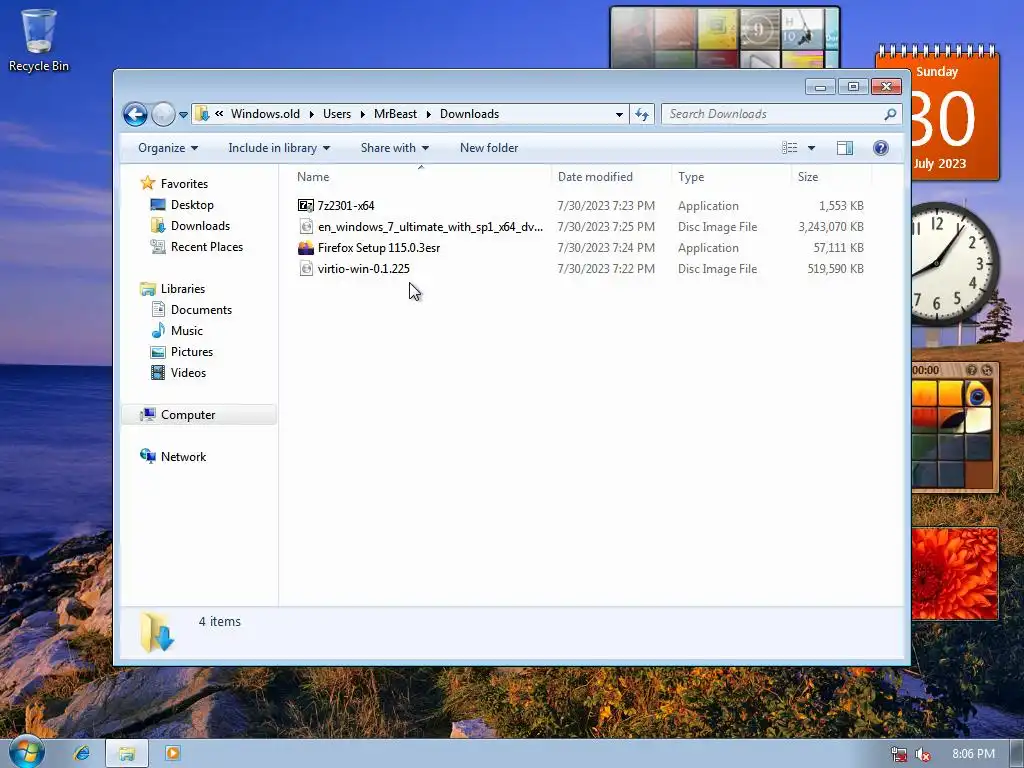The width and height of the screenshot is (1024, 768).
Task: Click the search magnifier icon
Action: 890,114
